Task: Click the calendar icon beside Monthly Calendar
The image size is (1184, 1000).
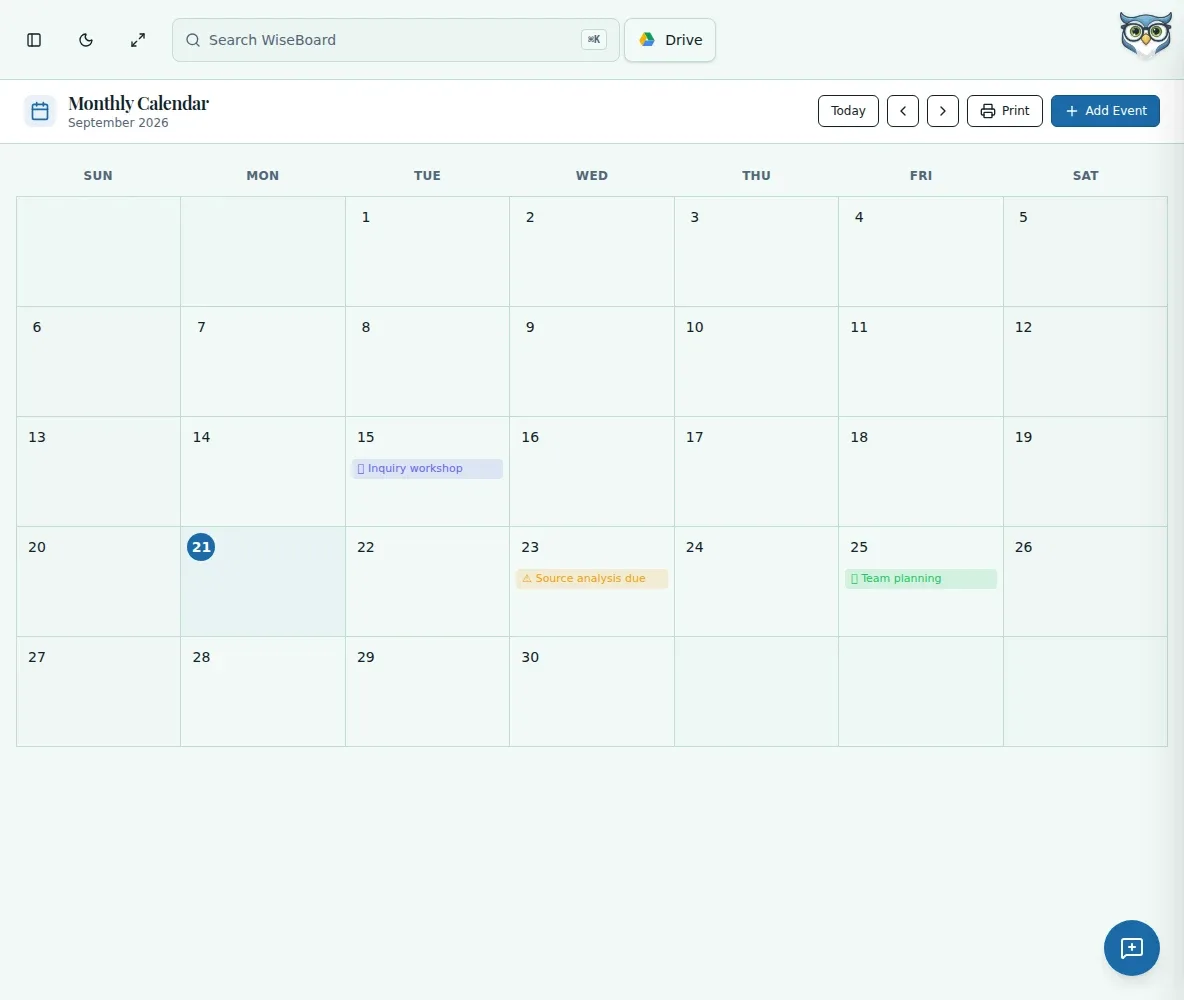Action: (x=40, y=111)
